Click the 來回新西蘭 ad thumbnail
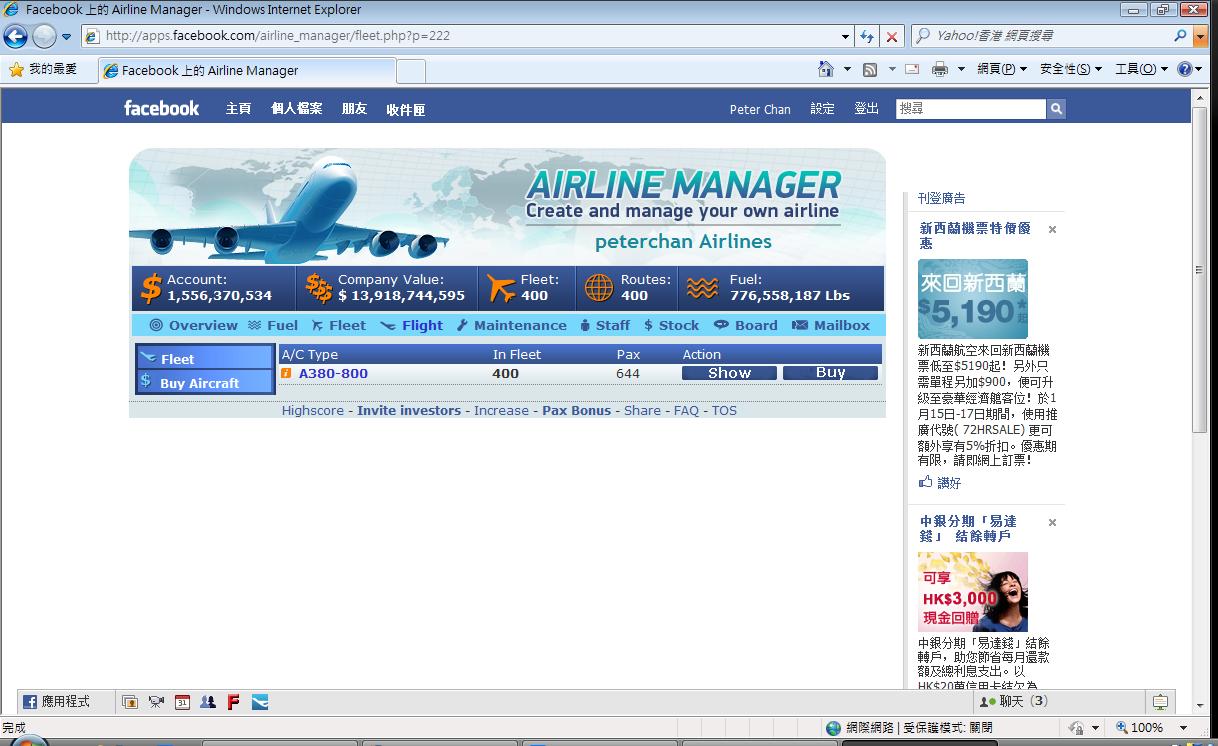 (x=973, y=299)
